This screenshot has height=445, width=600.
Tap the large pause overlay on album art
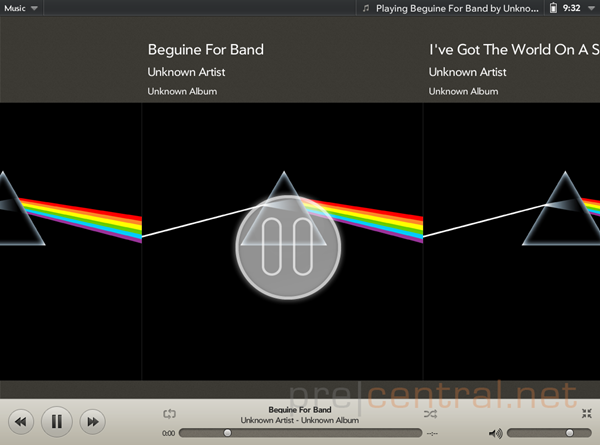(x=288, y=247)
